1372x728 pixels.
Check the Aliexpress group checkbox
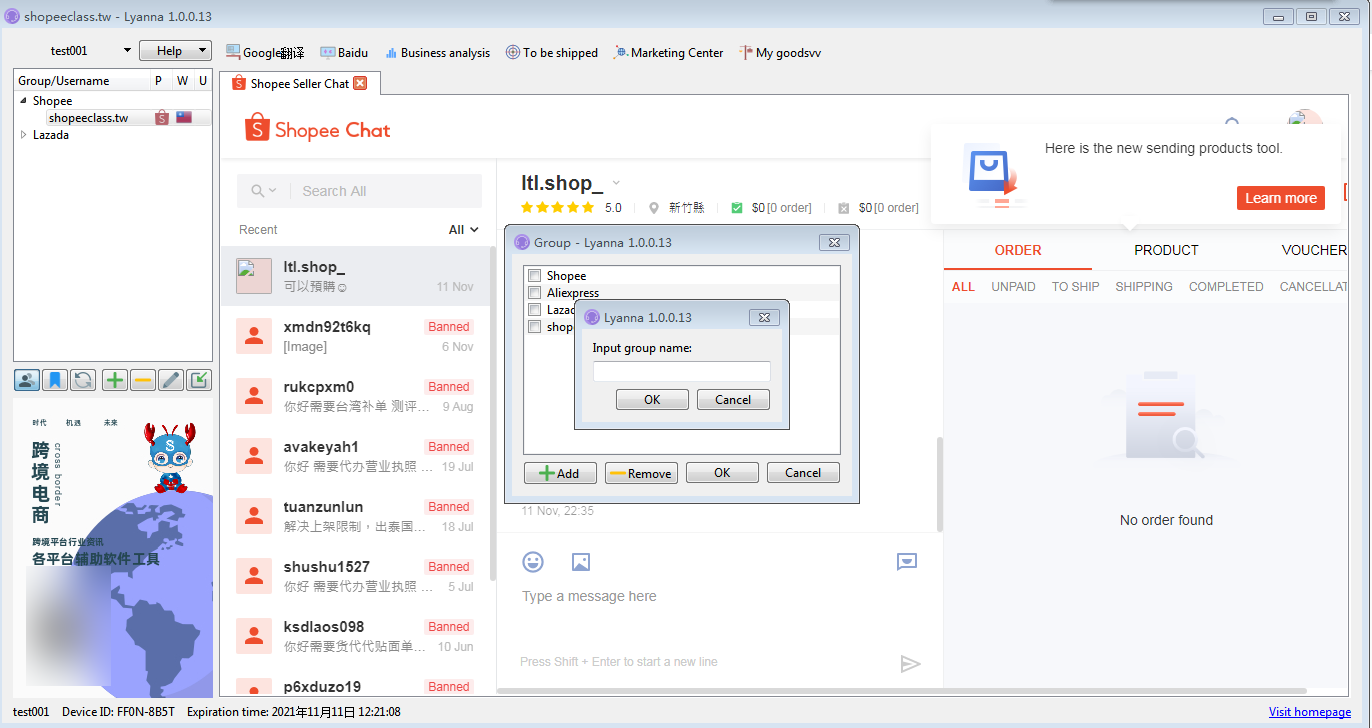pyautogui.click(x=535, y=293)
